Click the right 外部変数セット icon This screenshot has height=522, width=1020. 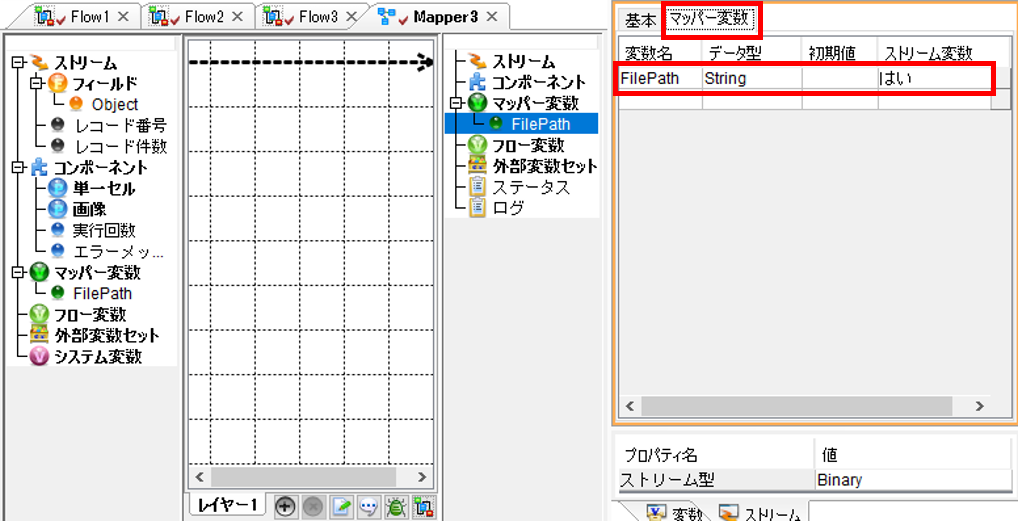[478, 165]
